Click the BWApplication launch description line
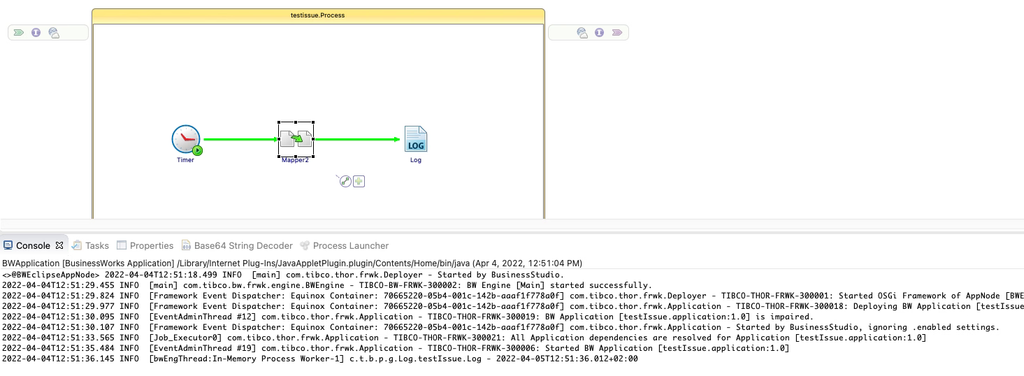Screen dimensions: 1024x376 292,263
